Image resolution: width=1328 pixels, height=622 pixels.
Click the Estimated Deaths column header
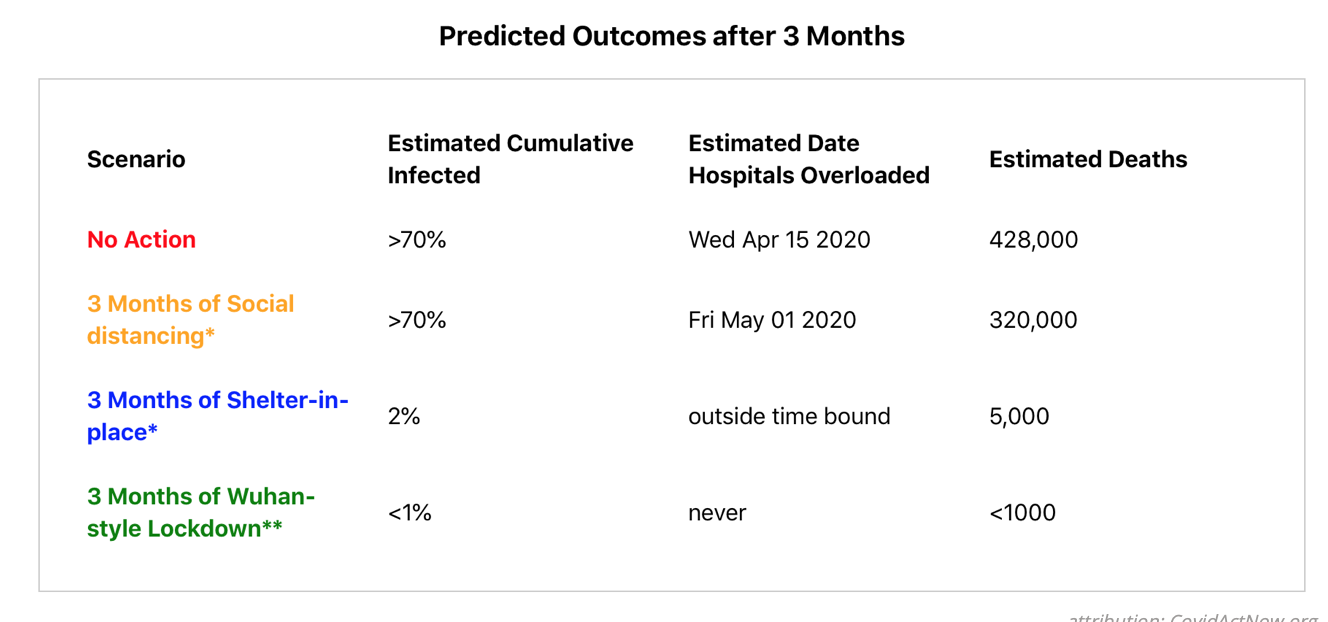click(1087, 159)
